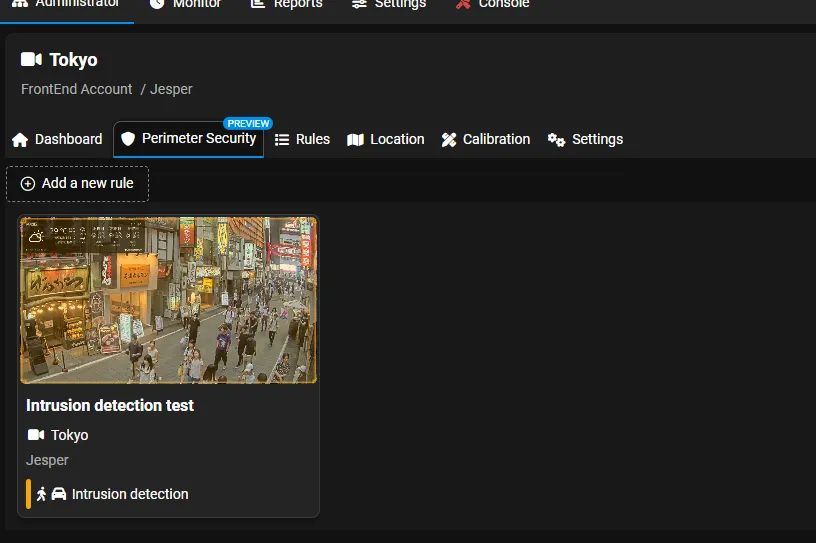Follow the Jesper breadcrumb link

(171, 89)
